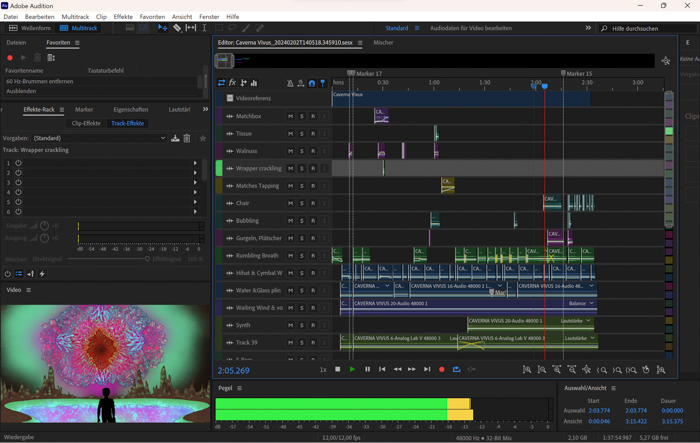Open the Vorgaben (Standard) preset dropdown
The height and width of the screenshot is (443, 700).
pyautogui.click(x=99, y=138)
